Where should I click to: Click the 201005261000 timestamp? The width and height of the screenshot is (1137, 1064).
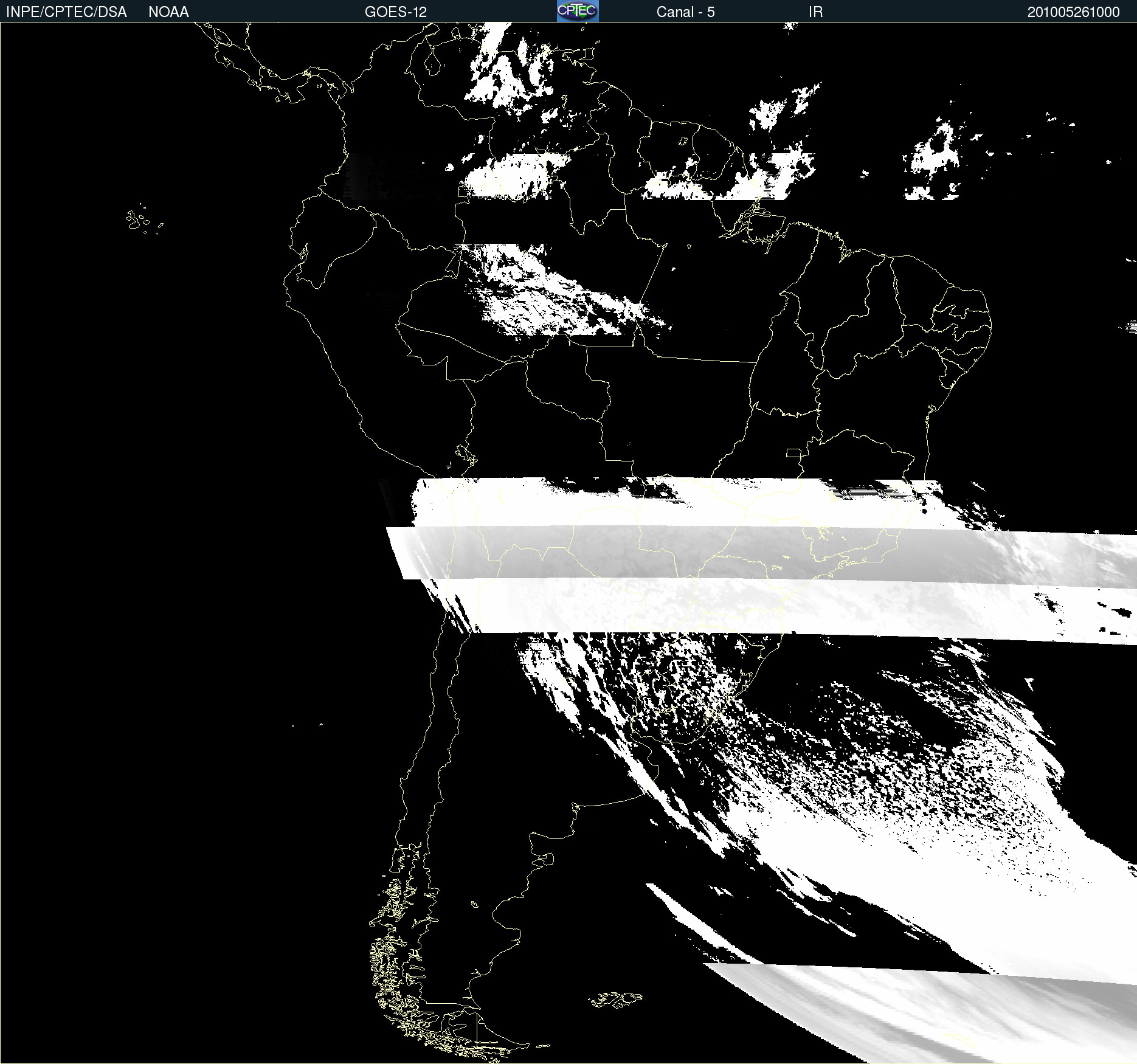click(x=1073, y=12)
